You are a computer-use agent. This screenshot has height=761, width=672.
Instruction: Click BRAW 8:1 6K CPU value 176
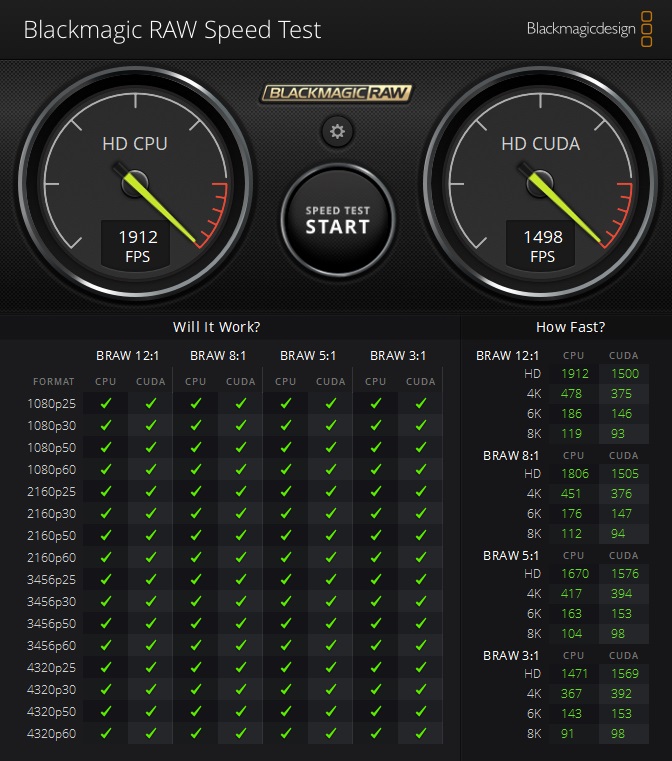pyautogui.click(x=571, y=513)
